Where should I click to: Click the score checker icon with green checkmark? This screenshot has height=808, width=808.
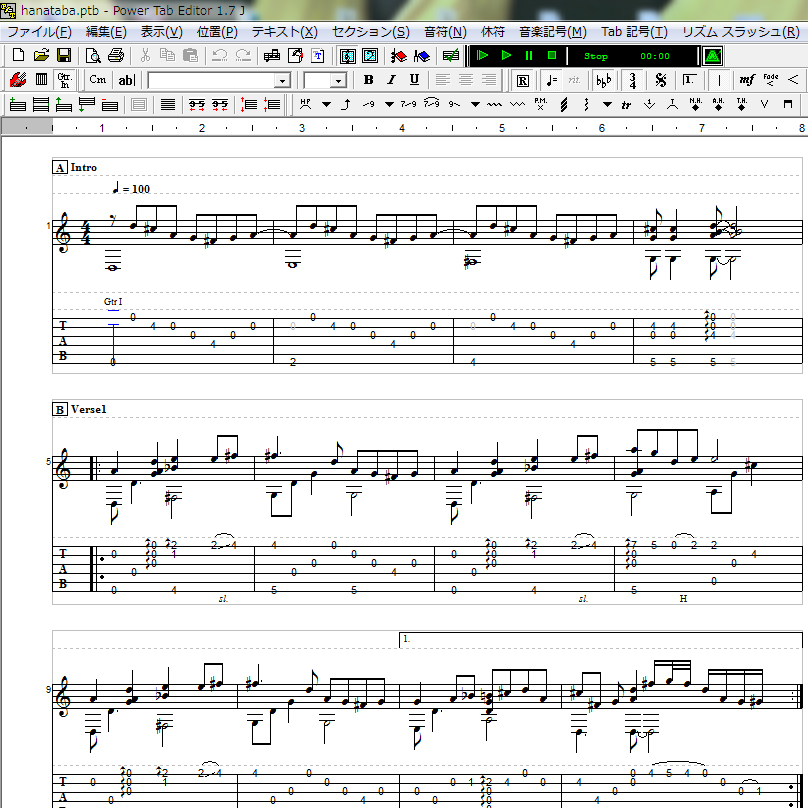(450, 55)
